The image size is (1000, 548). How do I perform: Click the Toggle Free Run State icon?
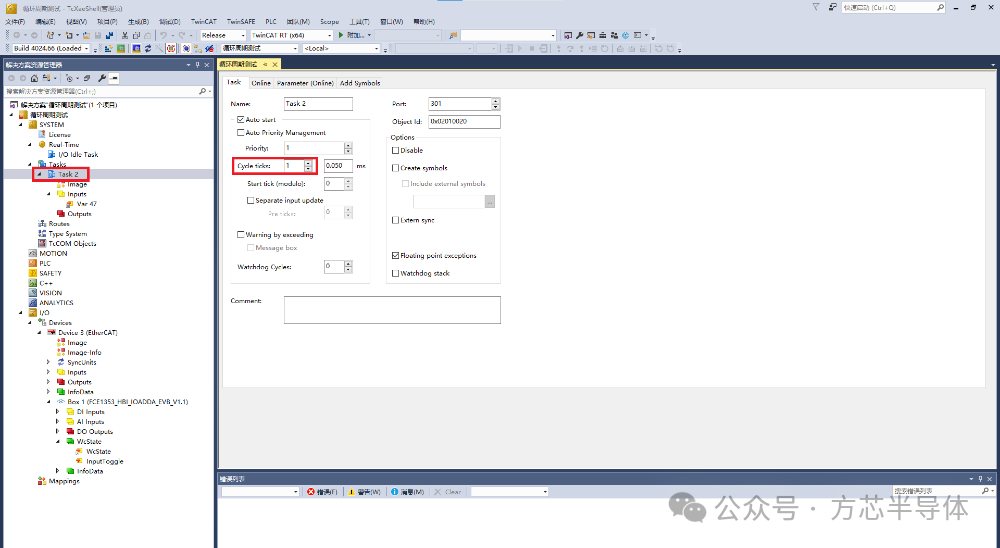coord(171,48)
